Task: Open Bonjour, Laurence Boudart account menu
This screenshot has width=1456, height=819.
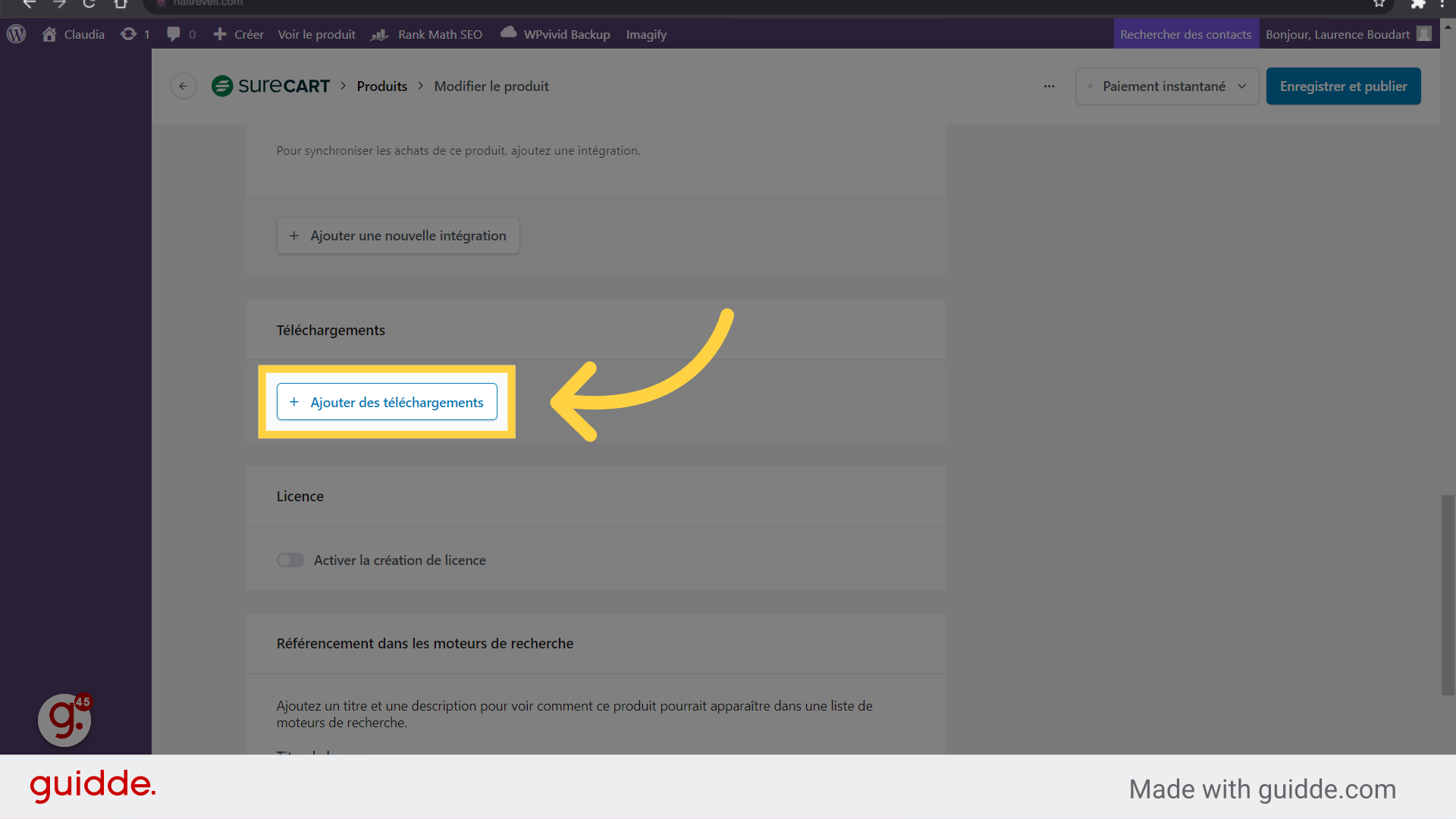Action: (1348, 34)
